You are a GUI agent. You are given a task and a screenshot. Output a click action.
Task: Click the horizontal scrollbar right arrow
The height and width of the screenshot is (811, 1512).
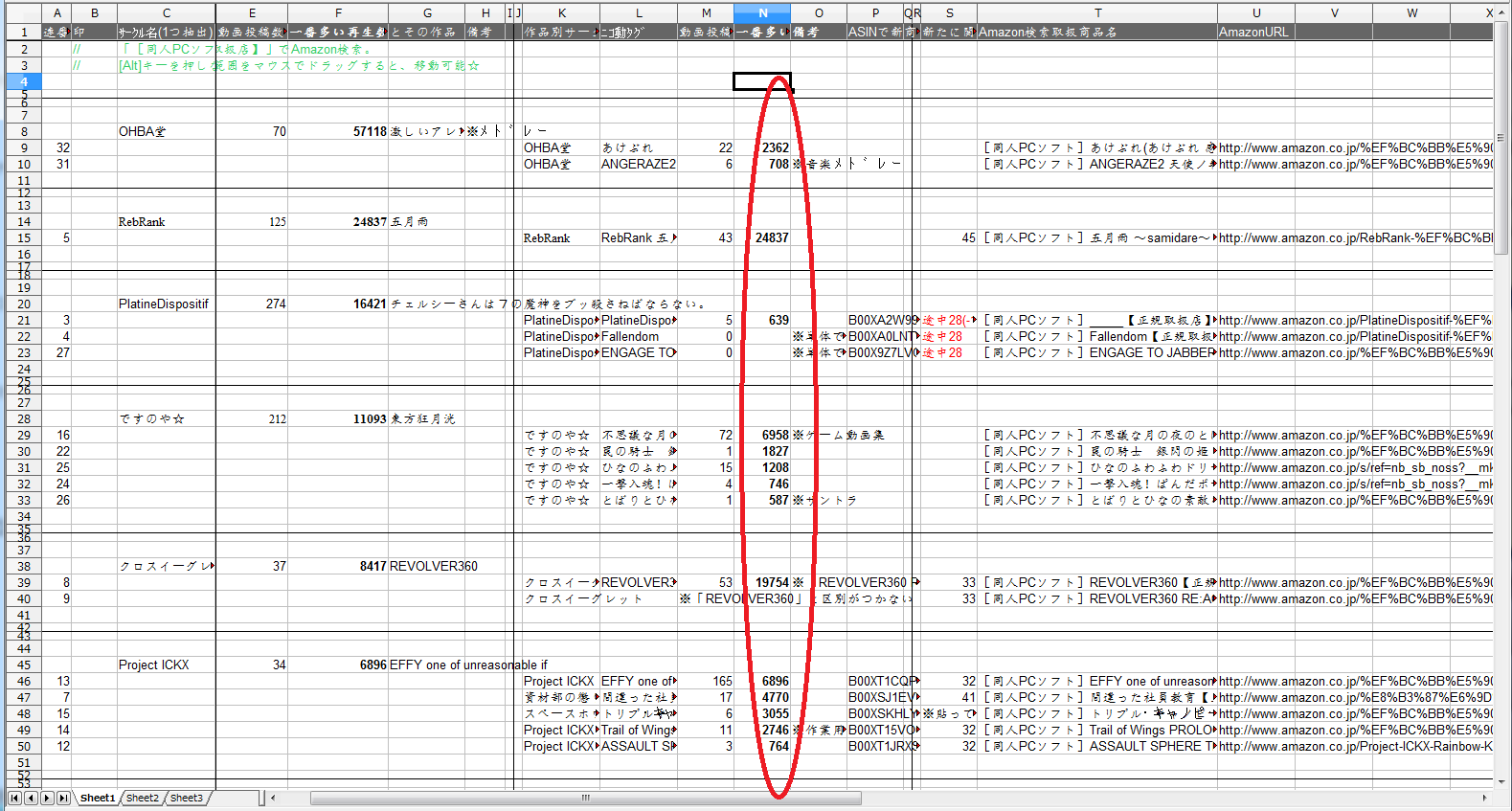click(1484, 798)
